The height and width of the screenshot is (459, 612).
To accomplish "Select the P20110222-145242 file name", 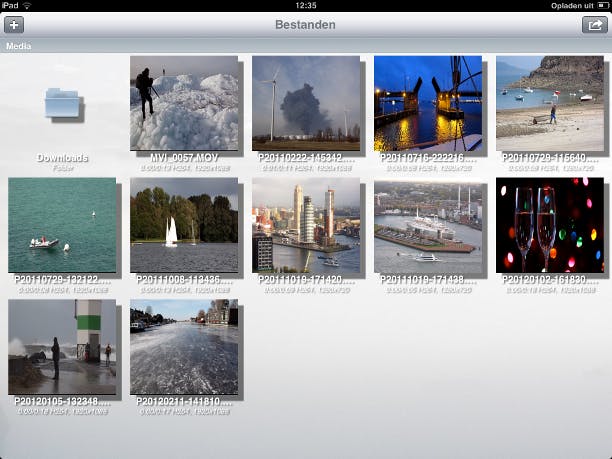I will pyautogui.click(x=306, y=158).
